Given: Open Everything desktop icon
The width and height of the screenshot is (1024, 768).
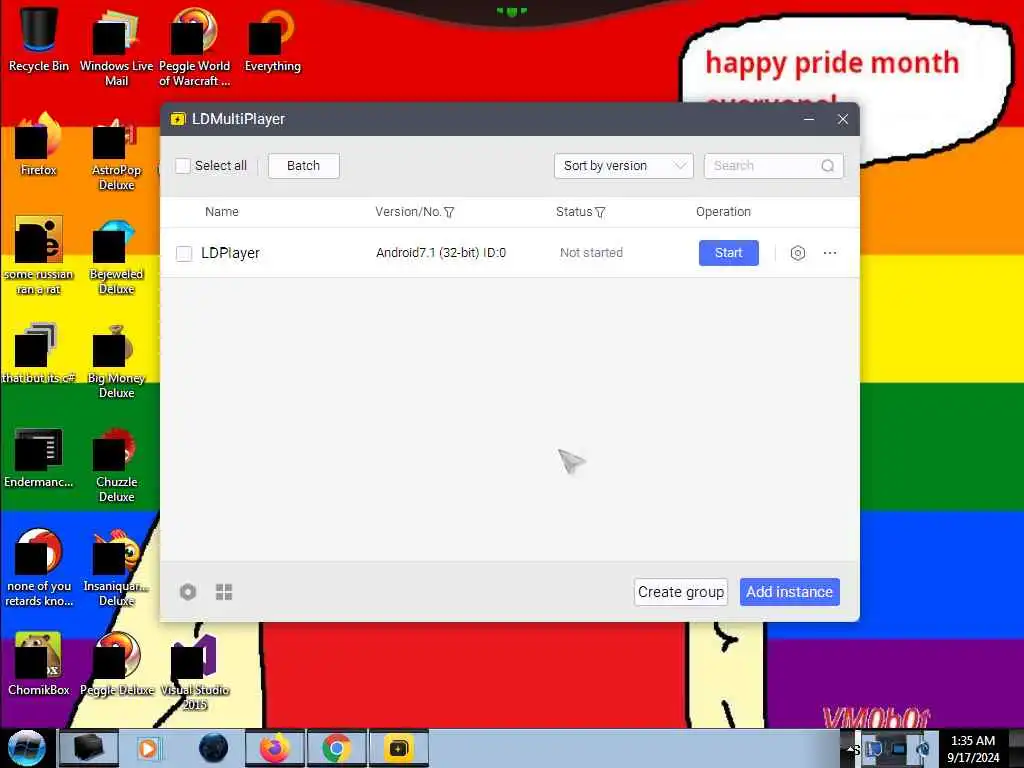Looking at the screenshot, I should pyautogui.click(x=272, y=39).
